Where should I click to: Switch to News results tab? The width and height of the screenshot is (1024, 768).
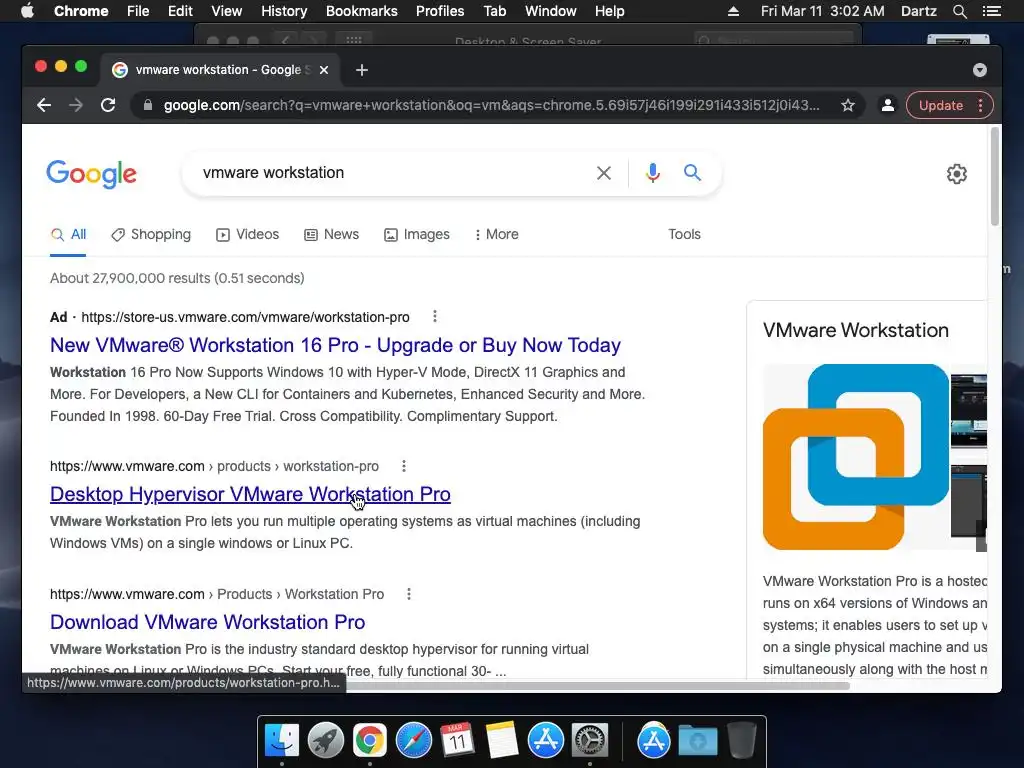332,234
